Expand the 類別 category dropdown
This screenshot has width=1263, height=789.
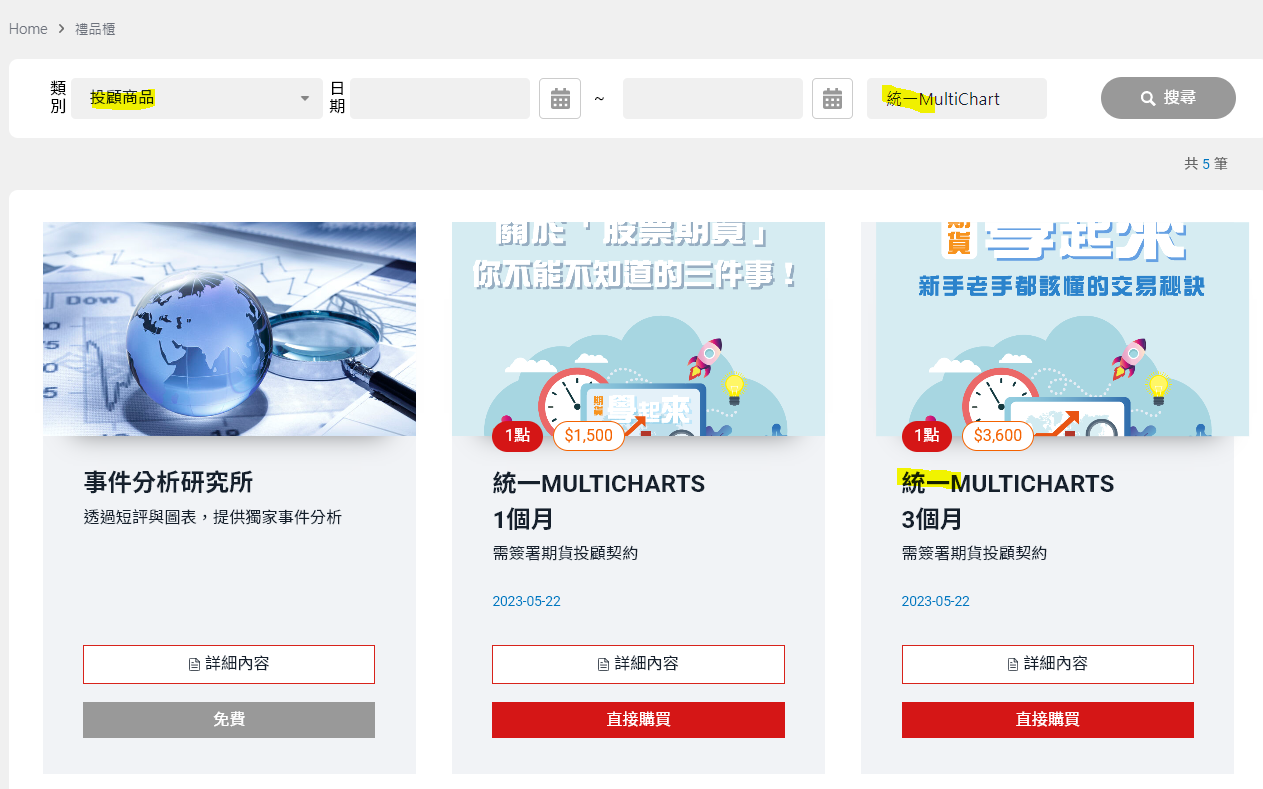pos(197,99)
